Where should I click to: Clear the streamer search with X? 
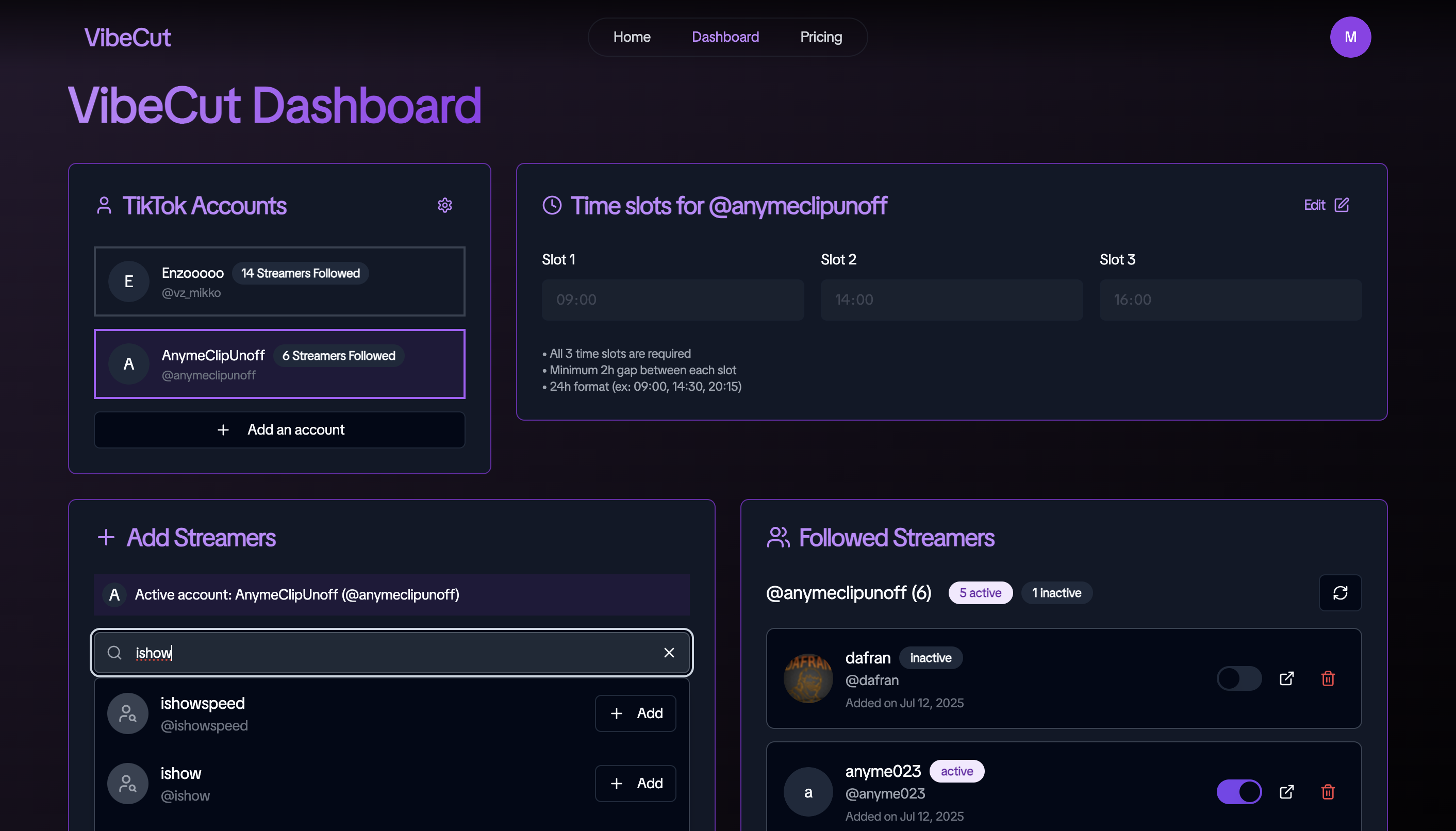click(x=669, y=652)
